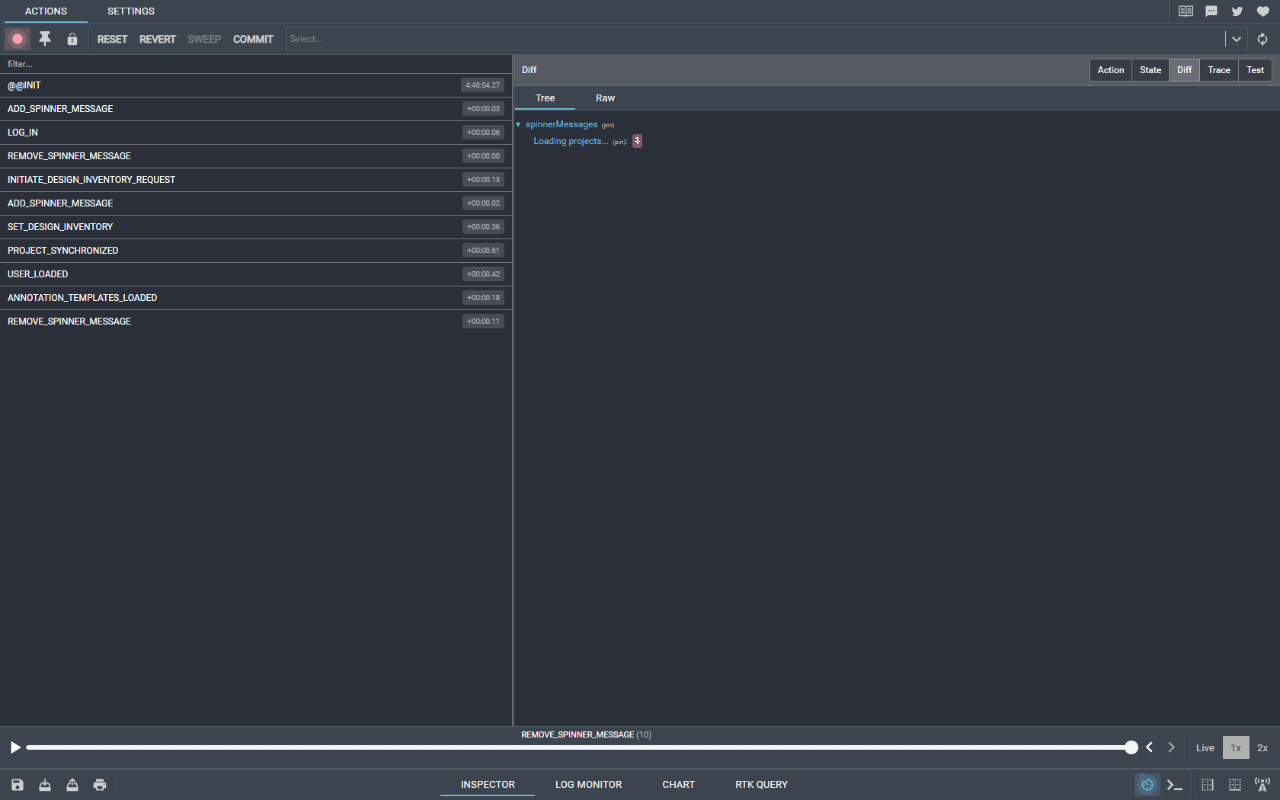Switch to the INSPECTOR monitor tab
This screenshot has height=800, width=1280.
[x=488, y=785]
